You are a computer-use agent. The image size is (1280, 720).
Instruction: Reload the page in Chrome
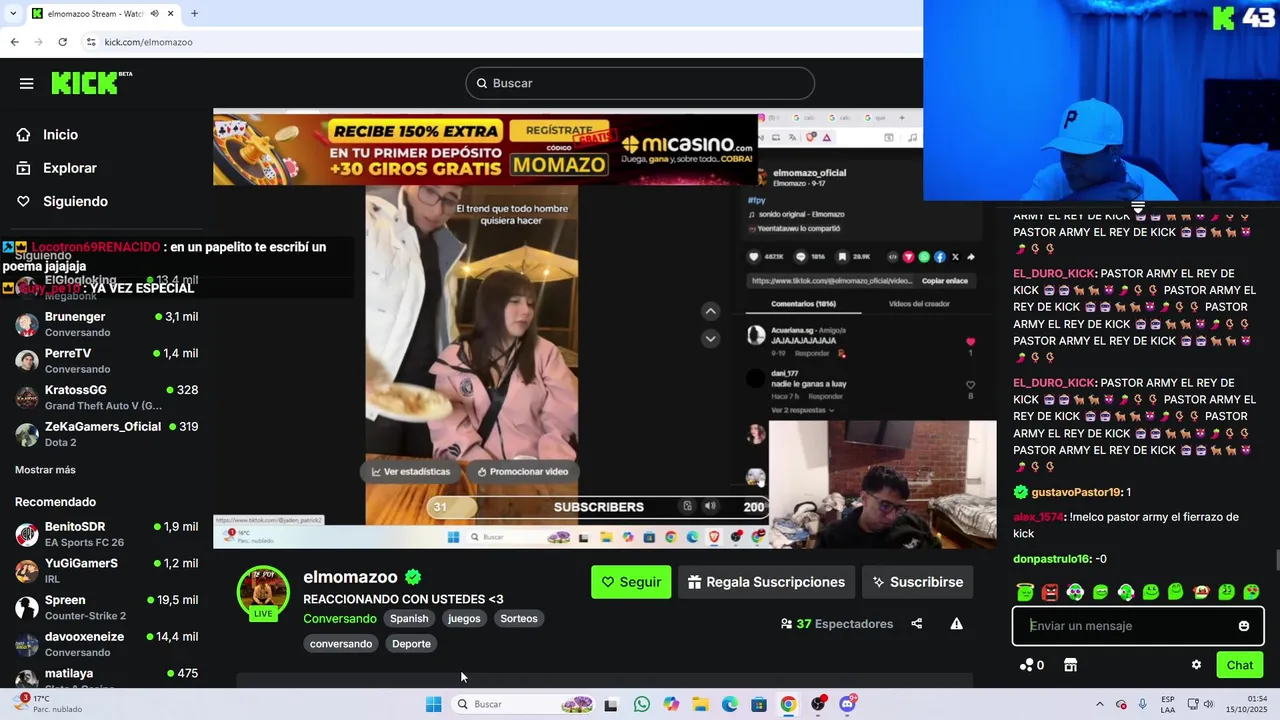click(x=62, y=42)
